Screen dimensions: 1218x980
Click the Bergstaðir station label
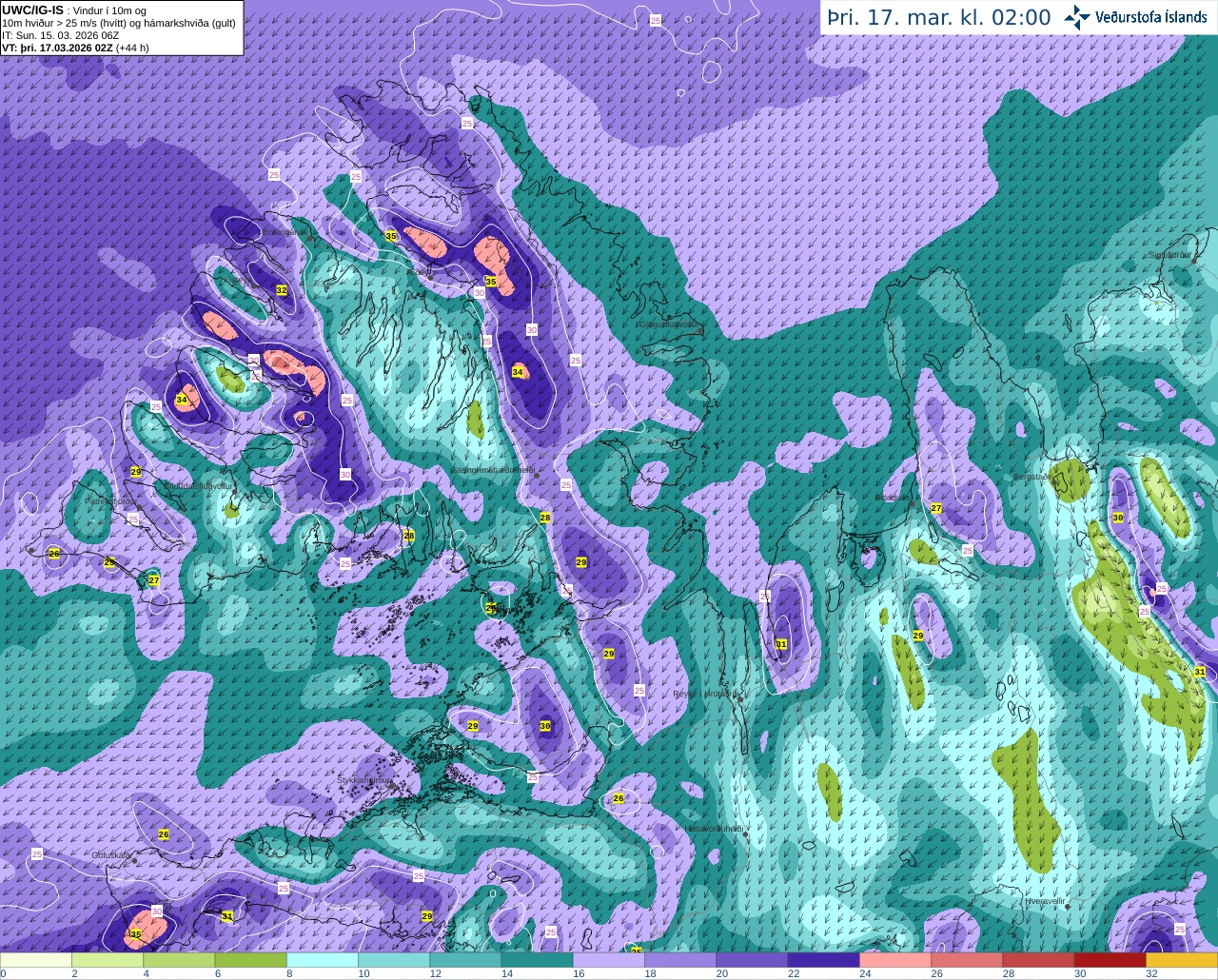(1031, 476)
